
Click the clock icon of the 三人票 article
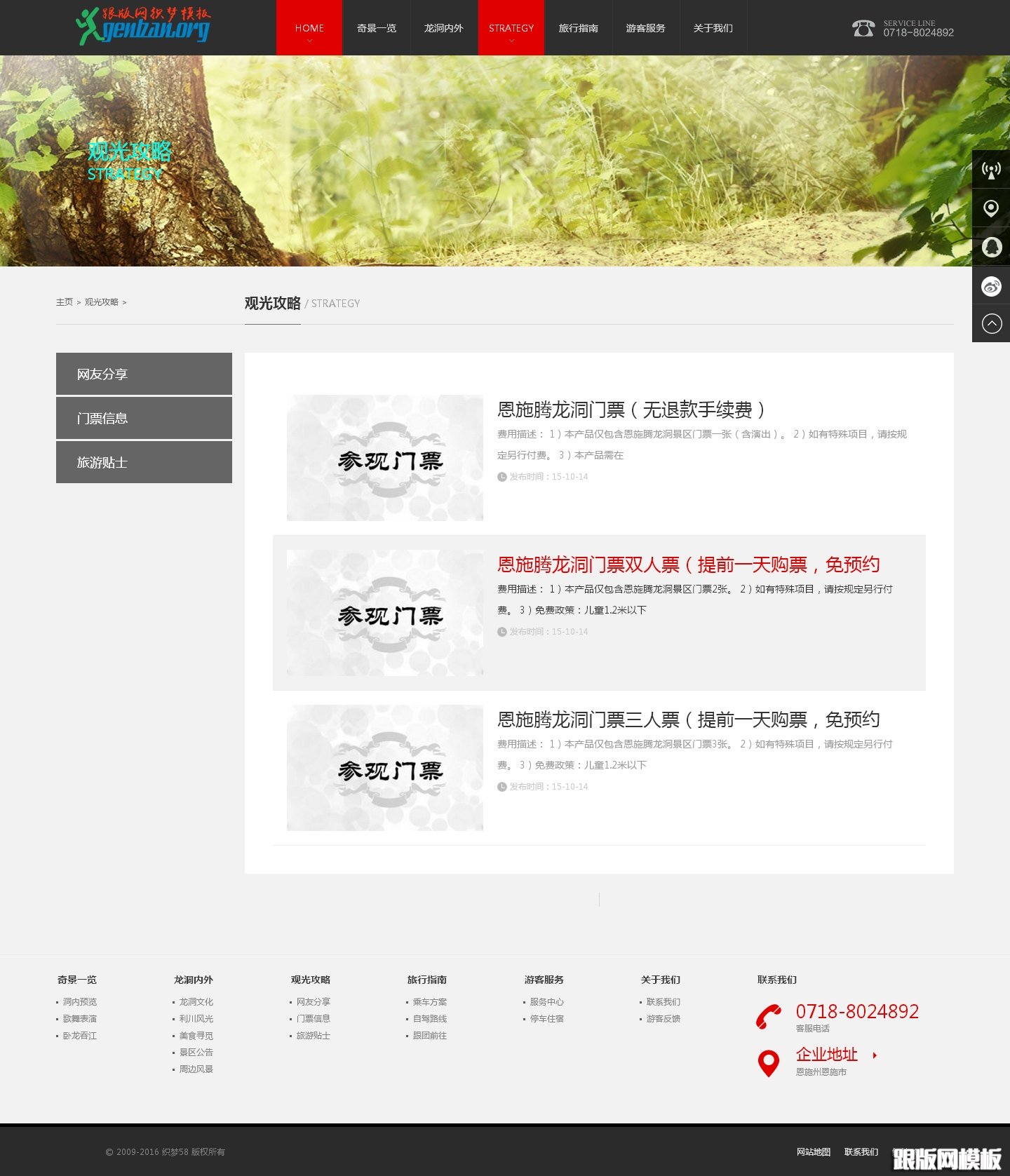[502, 787]
